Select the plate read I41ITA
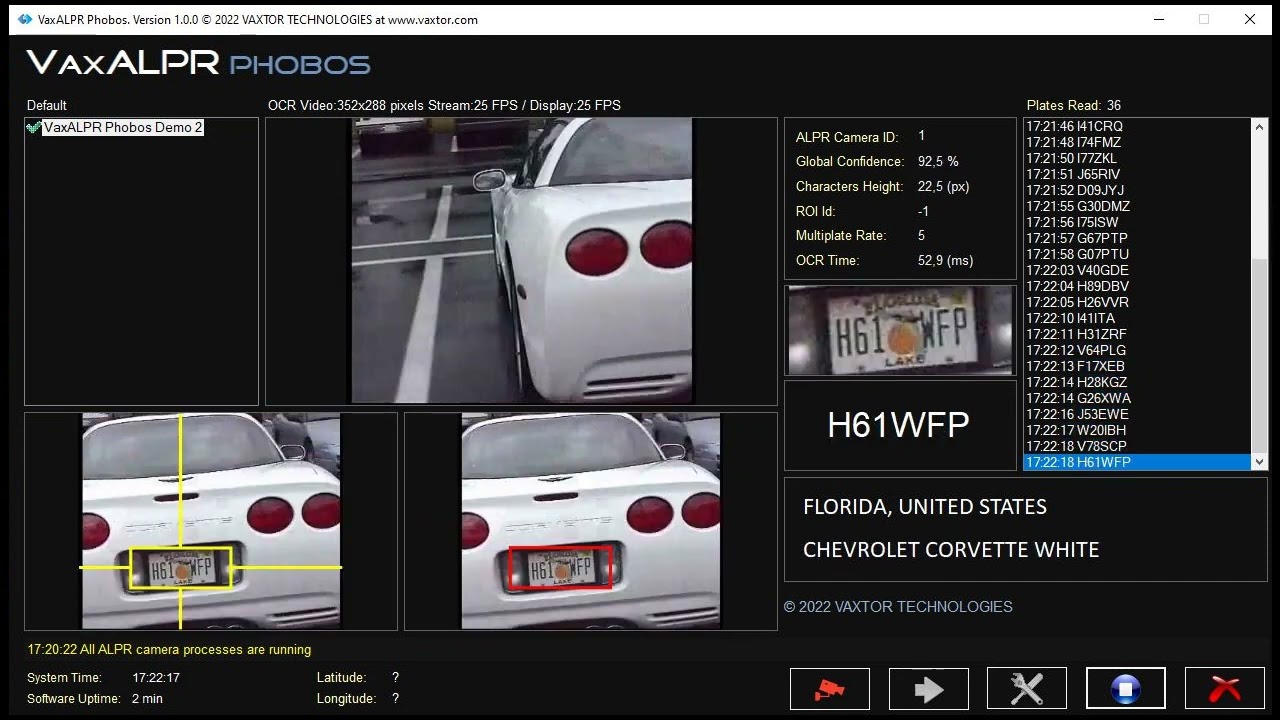This screenshot has width=1280, height=720. (1137, 318)
